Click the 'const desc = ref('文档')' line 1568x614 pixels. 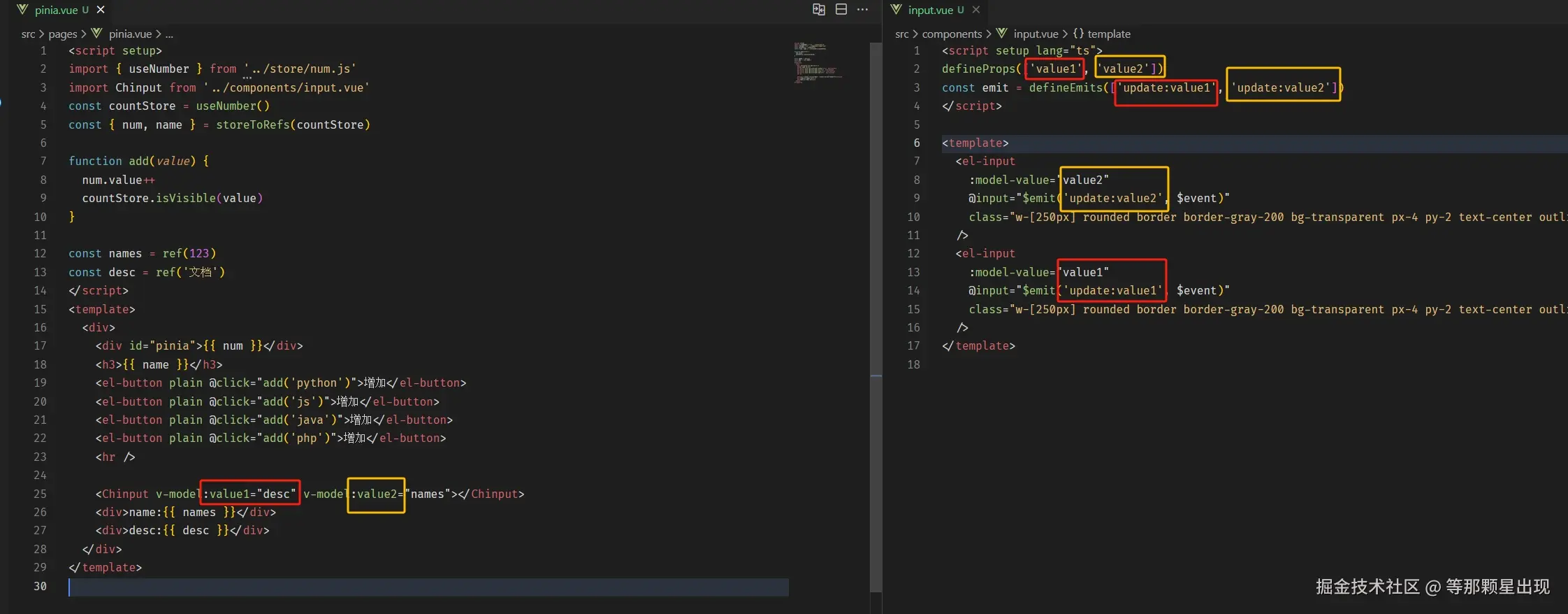tap(147, 272)
